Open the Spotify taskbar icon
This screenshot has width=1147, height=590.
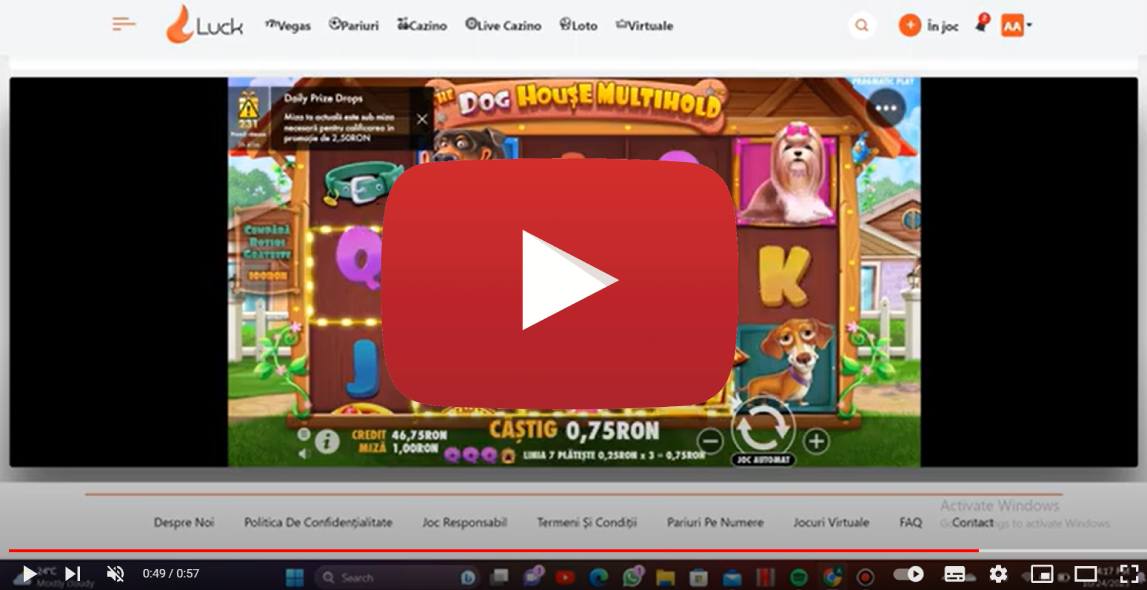[798, 578]
